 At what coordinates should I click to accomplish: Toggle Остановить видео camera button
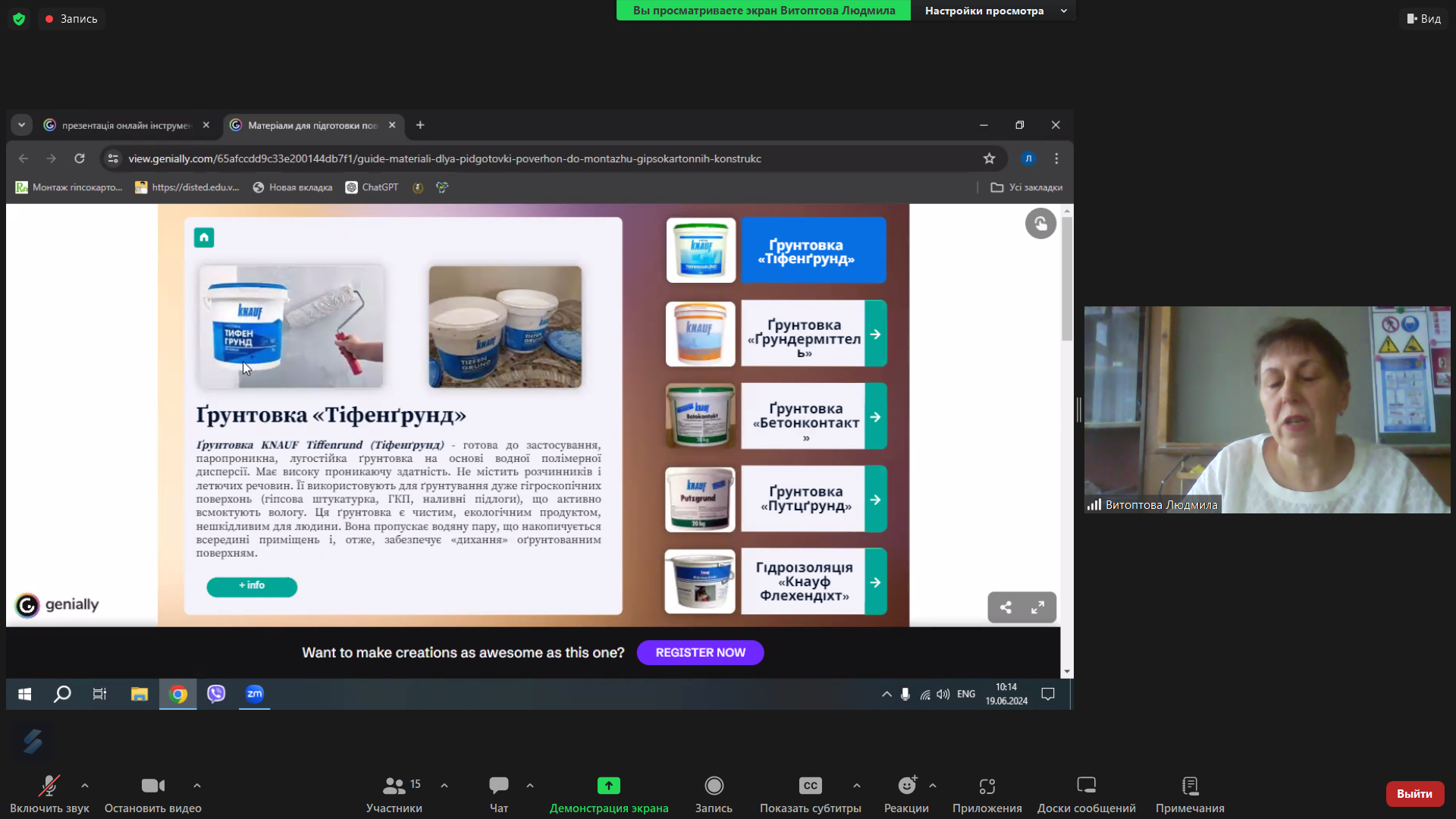coord(153,793)
